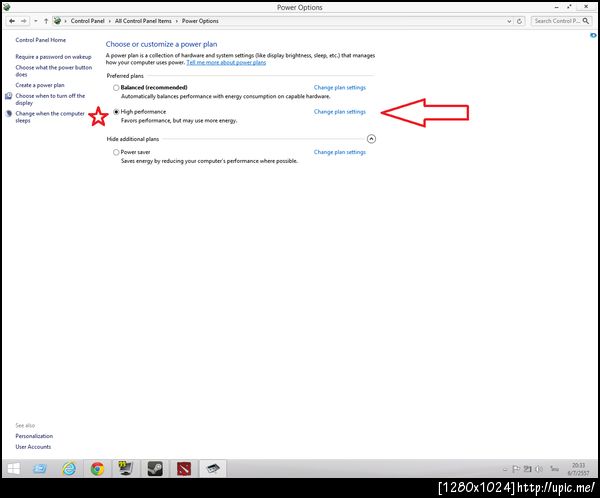Open Choose what the power button does

pos(54,71)
